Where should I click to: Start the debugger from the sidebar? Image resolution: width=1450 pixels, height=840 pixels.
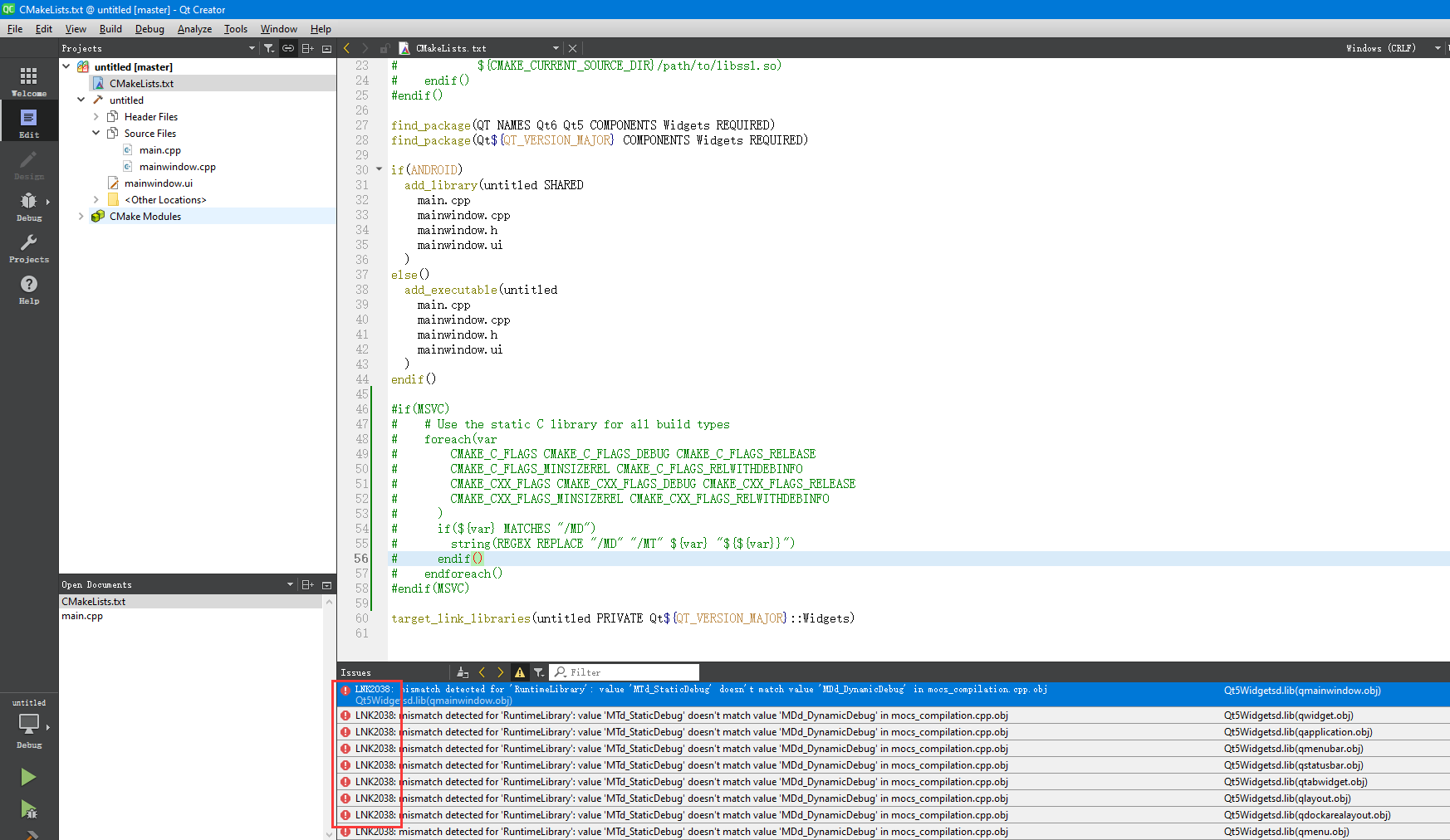point(27,811)
